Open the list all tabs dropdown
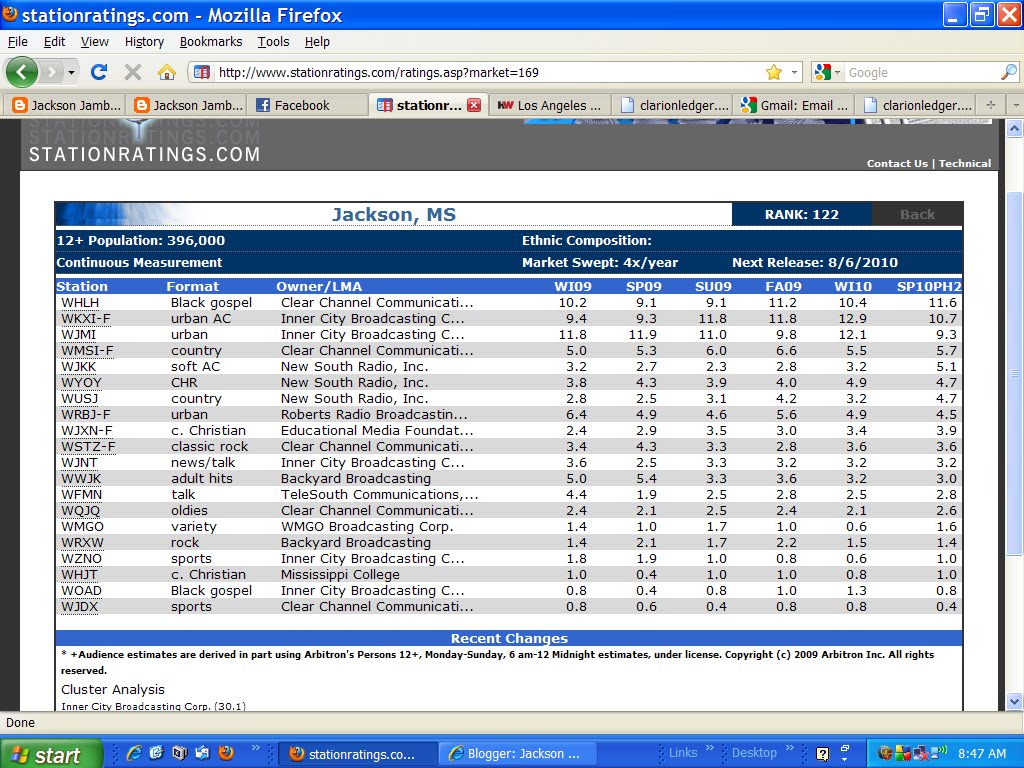Screen dimensions: 1024x768 click(x=1015, y=104)
